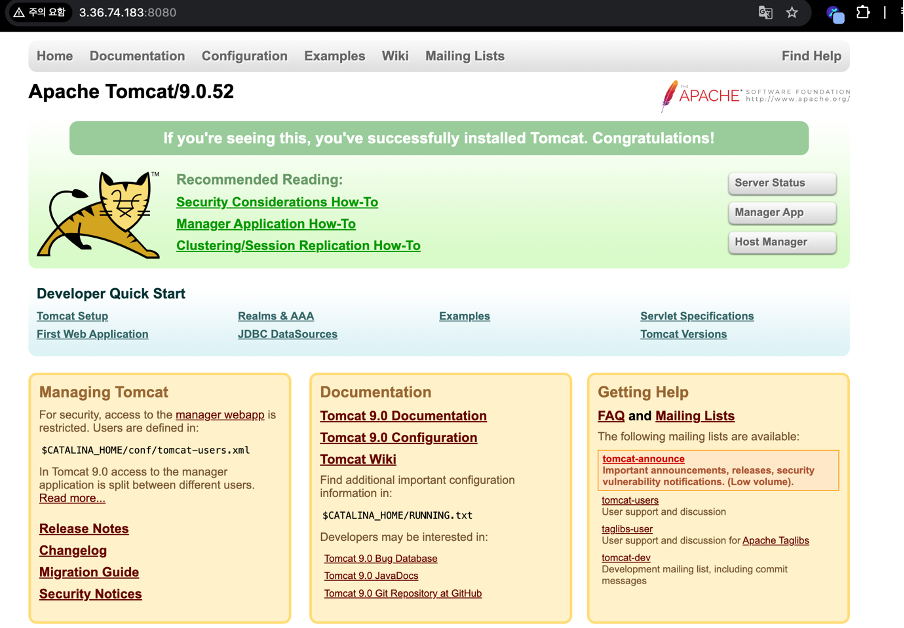Open the Changelog link

pyautogui.click(x=73, y=551)
